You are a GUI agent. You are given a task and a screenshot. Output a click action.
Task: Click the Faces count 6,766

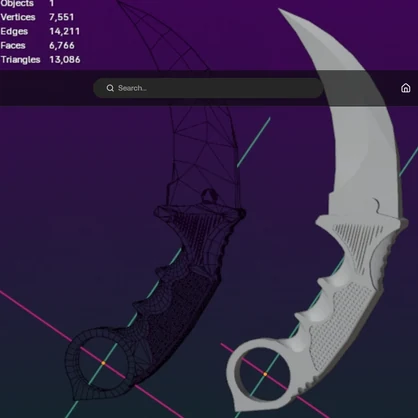tap(62, 45)
